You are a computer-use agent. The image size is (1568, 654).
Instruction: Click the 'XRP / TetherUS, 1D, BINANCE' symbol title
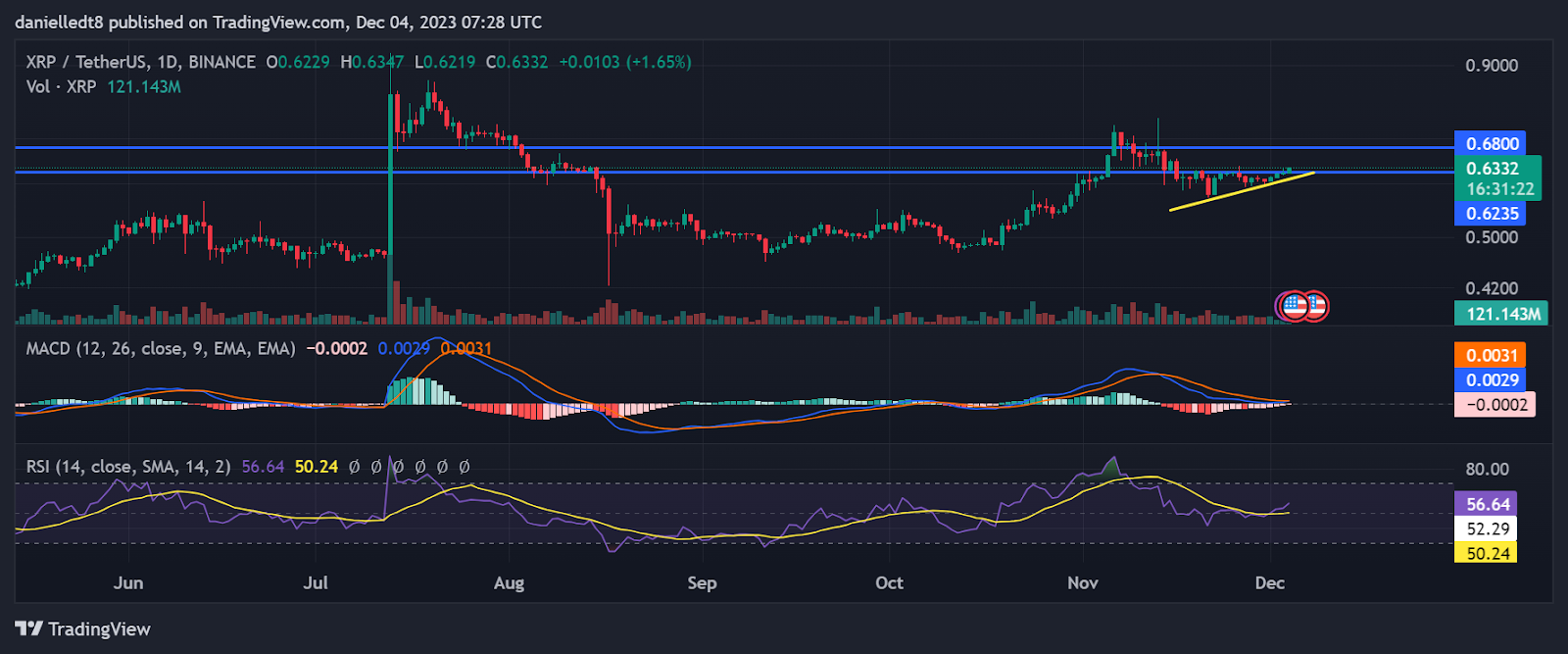(141, 62)
